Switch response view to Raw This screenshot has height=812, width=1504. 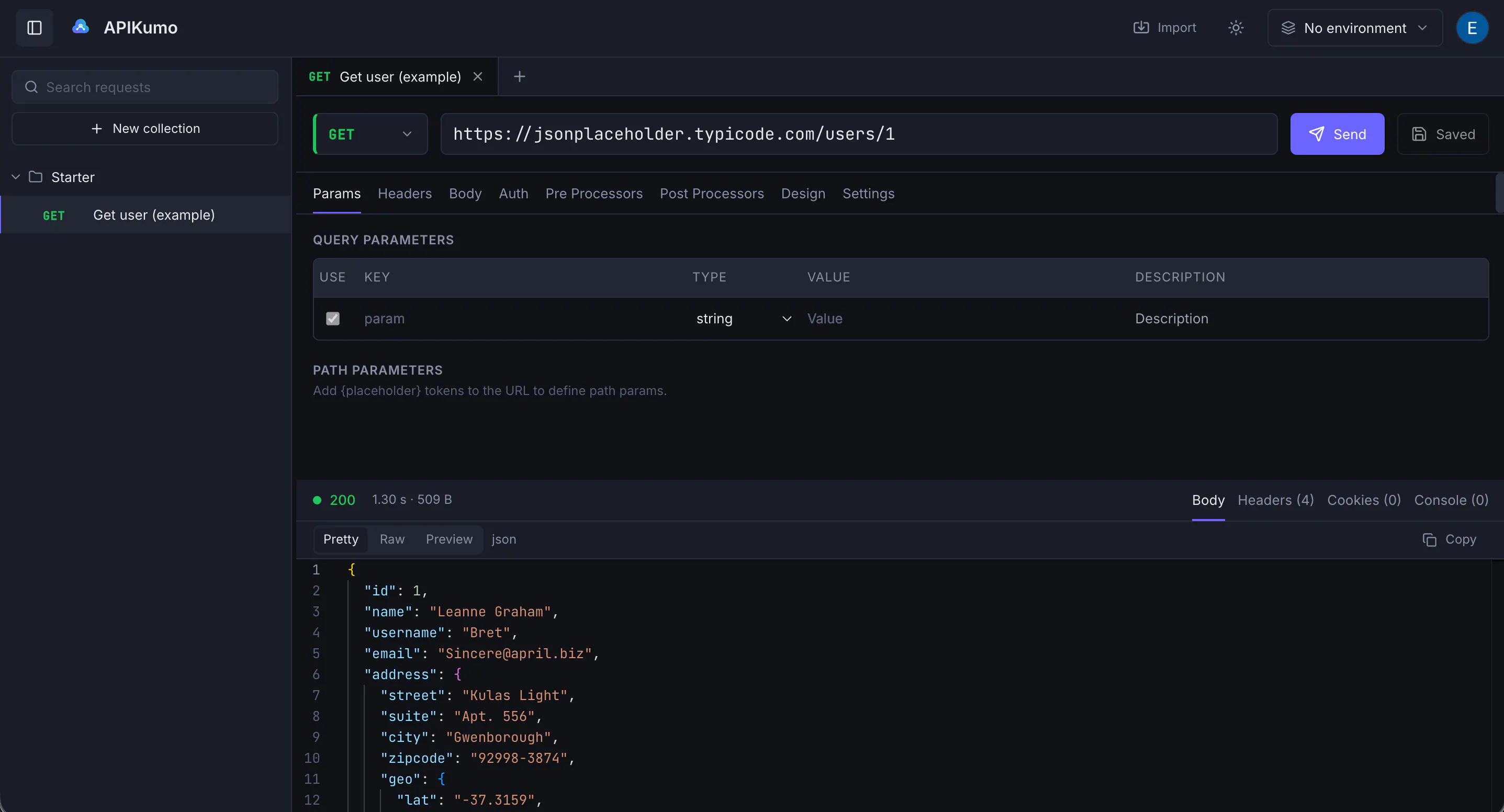tap(392, 539)
